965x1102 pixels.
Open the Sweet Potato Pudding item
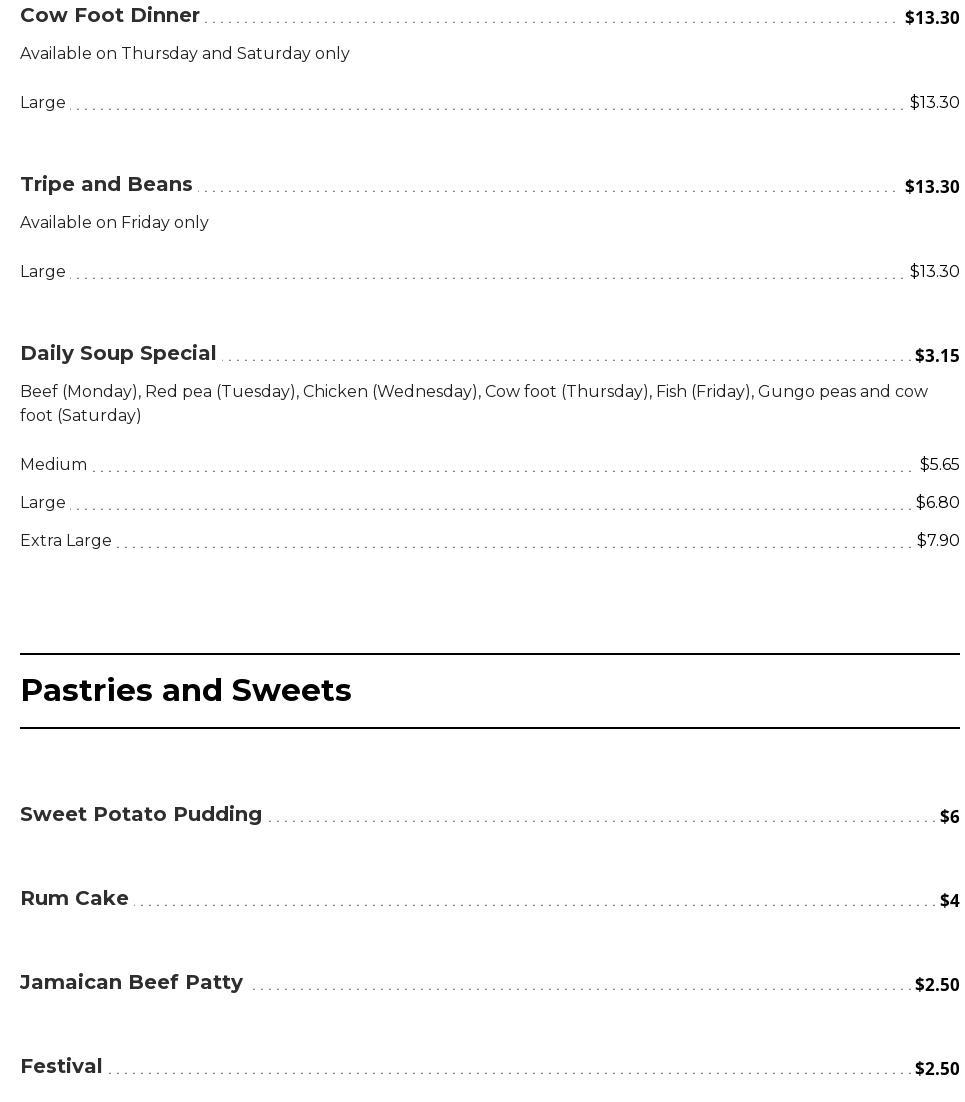(x=141, y=815)
